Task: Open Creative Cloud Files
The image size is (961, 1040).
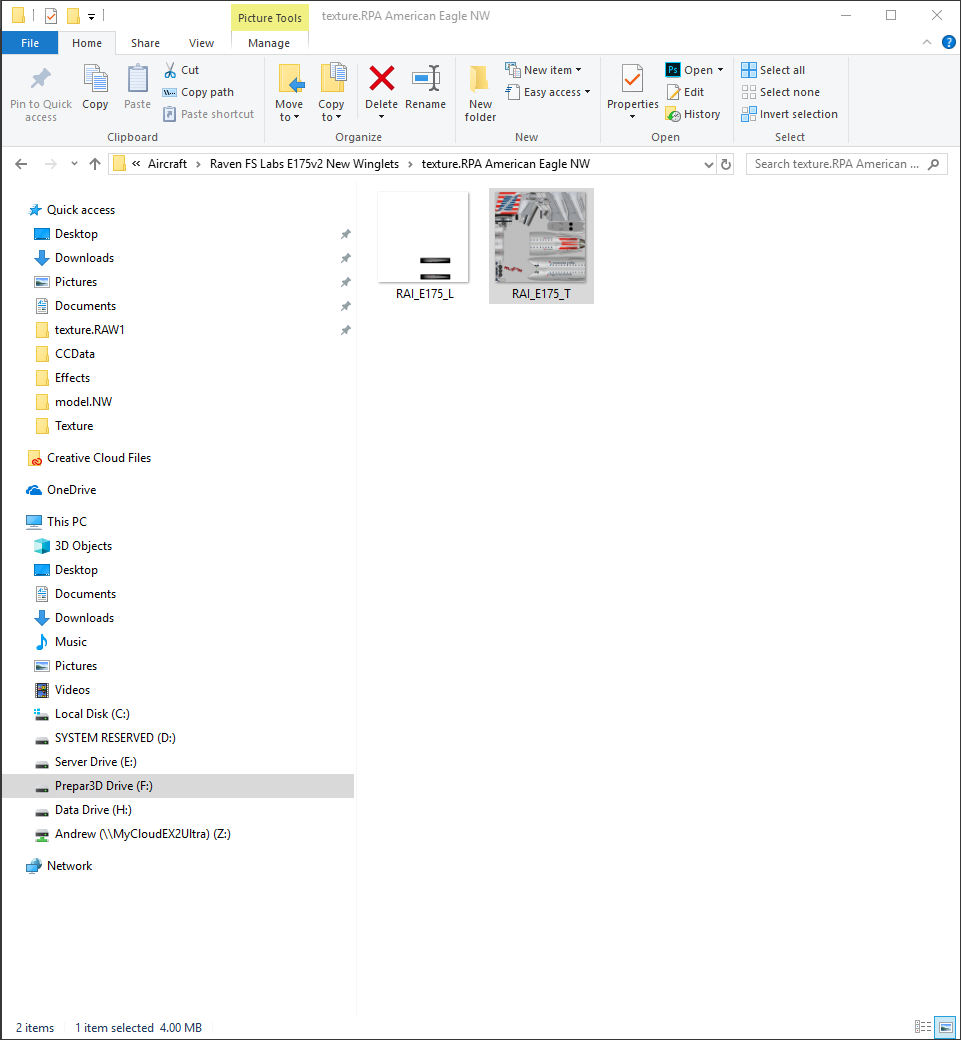Action: click(99, 458)
